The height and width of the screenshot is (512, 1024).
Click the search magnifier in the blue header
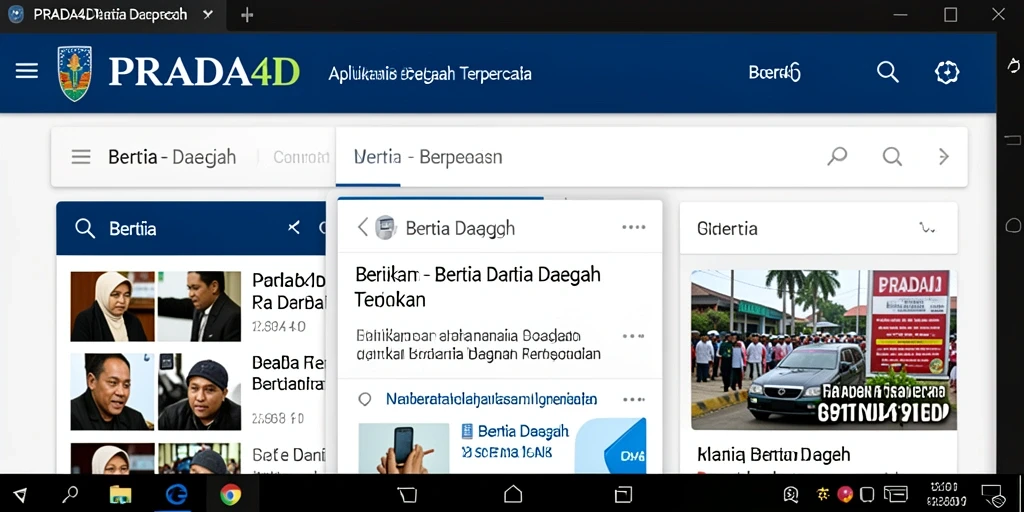point(888,72)
